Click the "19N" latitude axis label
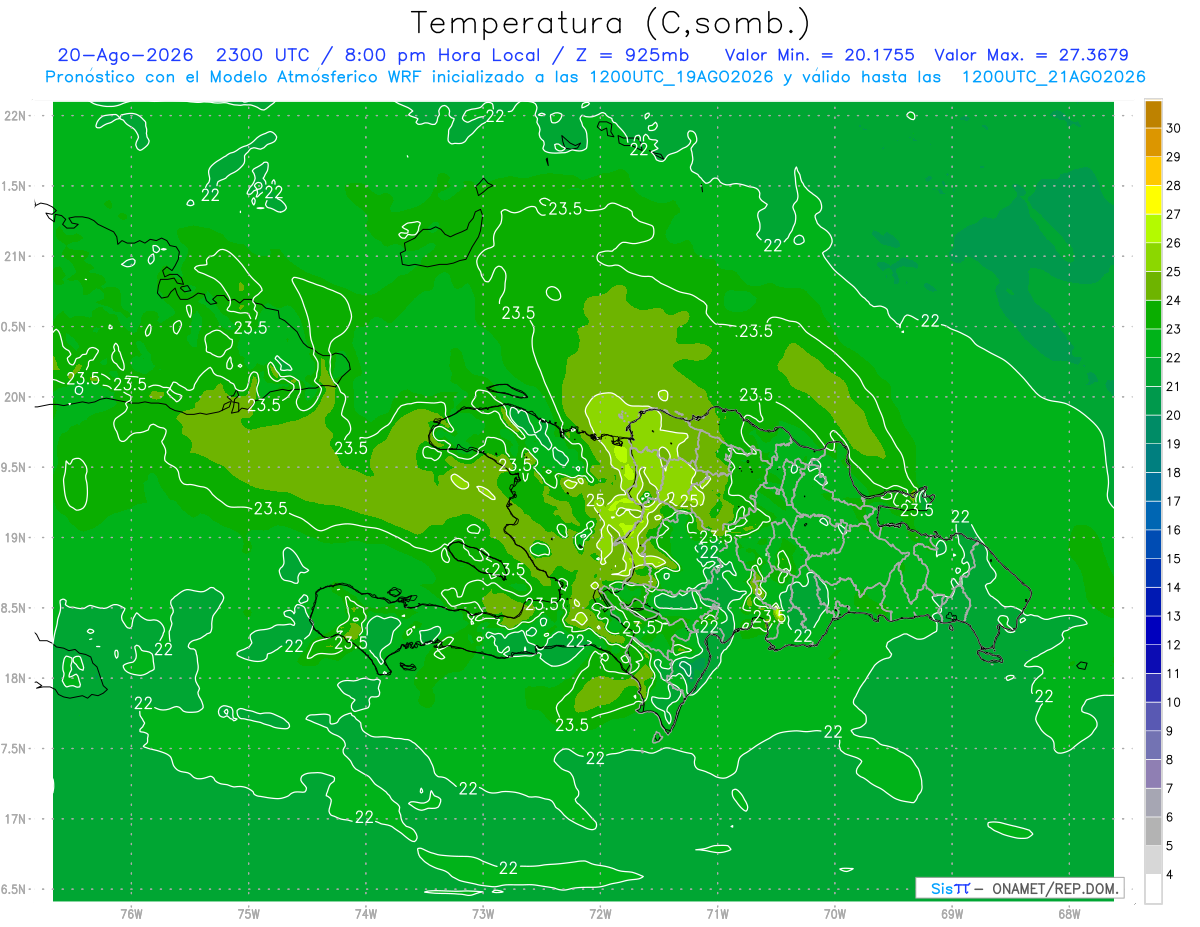 [x=17, y=537]
